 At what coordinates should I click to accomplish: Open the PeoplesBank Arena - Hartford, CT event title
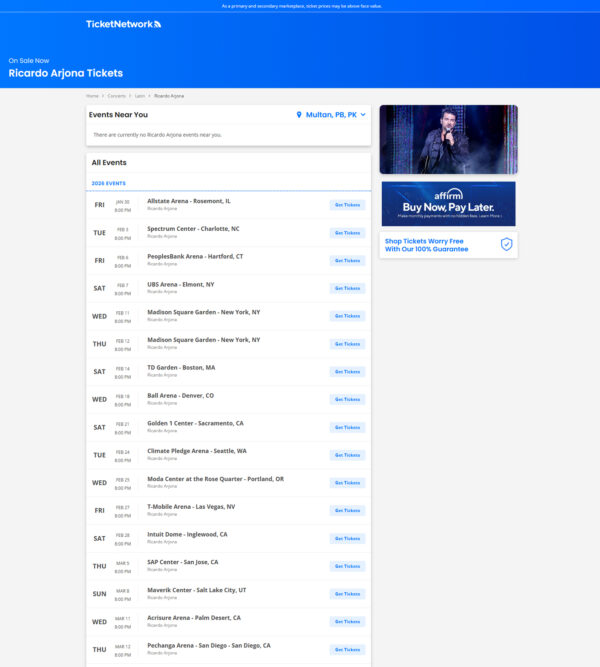click(195, 257)
